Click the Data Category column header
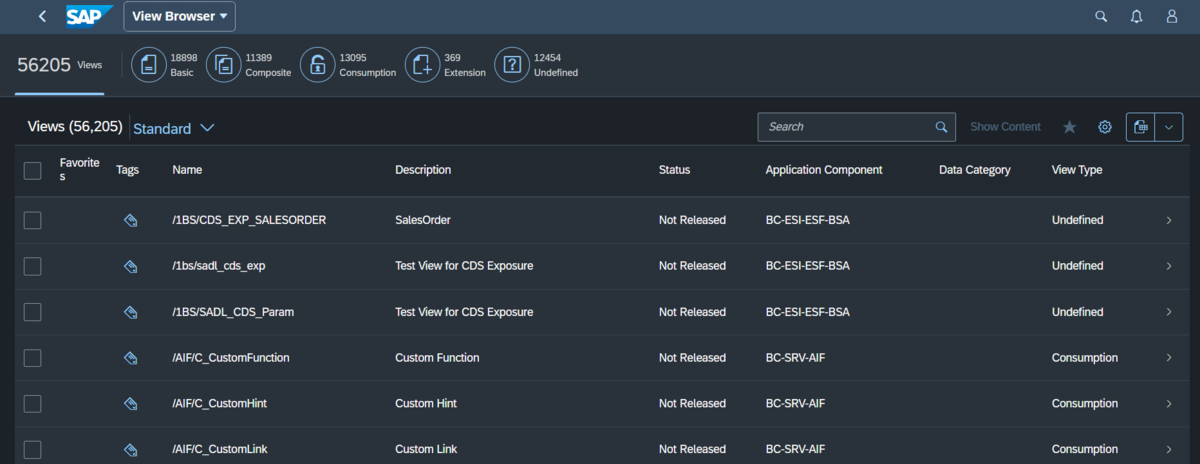 975,170
